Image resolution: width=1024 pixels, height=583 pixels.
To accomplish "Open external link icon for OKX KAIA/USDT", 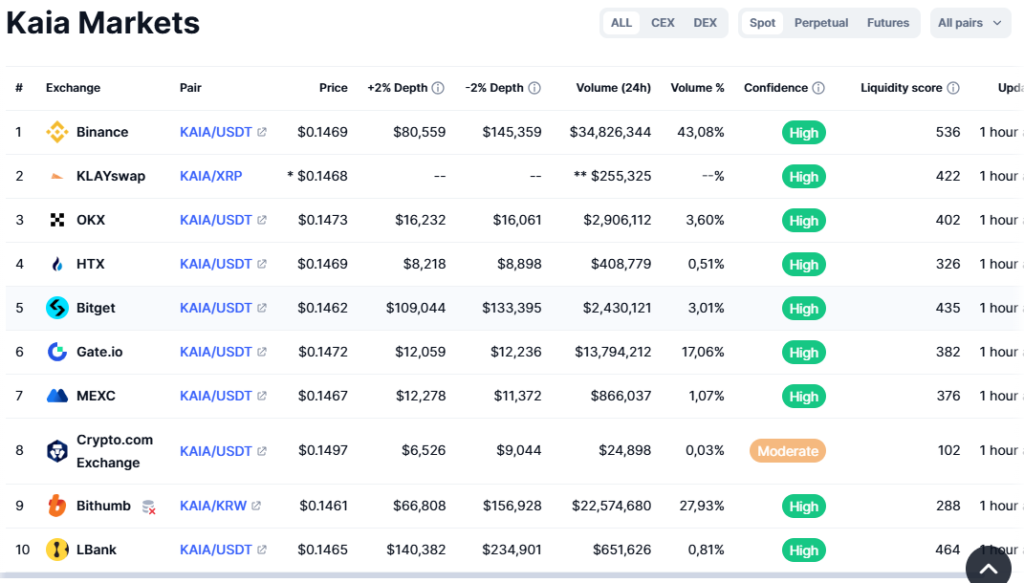I will pyautogui.click(x=262, y=220).
